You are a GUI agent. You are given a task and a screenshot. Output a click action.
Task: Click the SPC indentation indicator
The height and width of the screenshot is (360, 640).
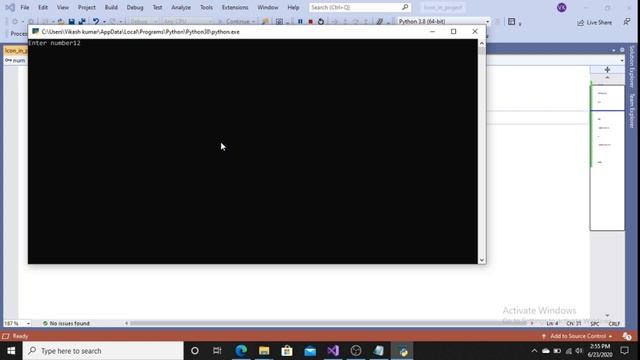[595, 324]
